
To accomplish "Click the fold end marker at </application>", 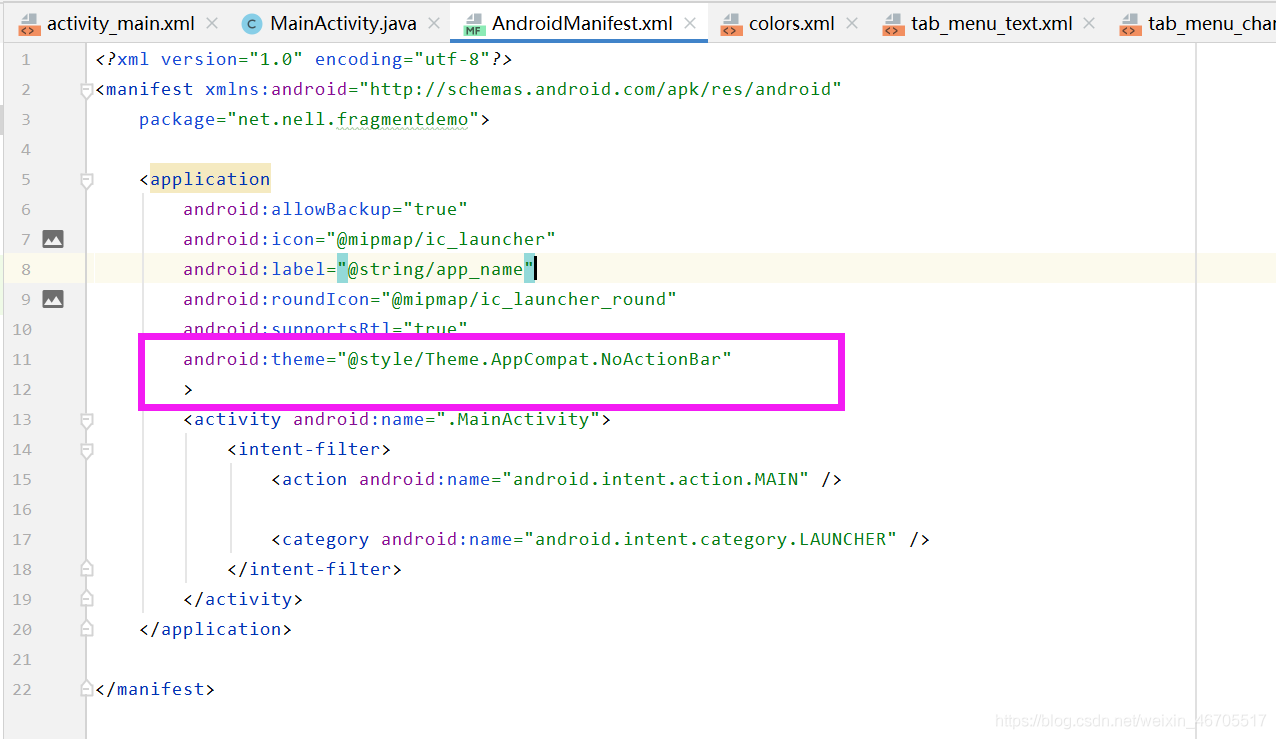I will (x=87, y=629).
